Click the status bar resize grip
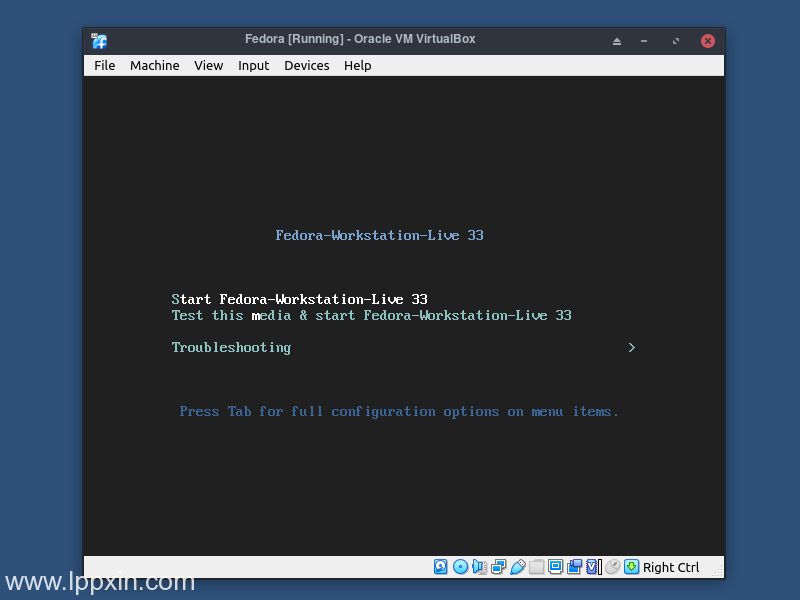This screenshot has width=800, height=600. [718, 571]
